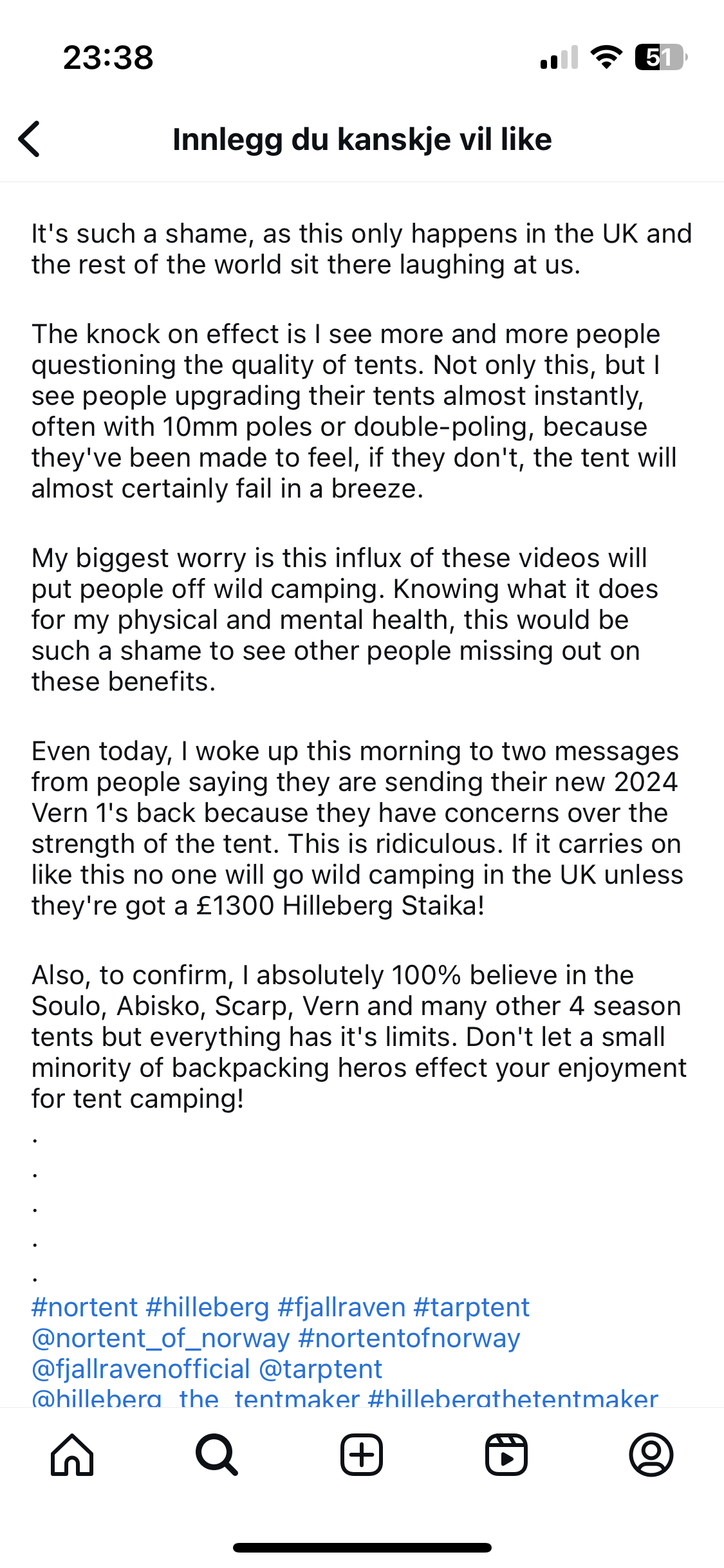Tap the Wi-Fi status icon
This screenshot has height=1568, width=724.
(606, 57)
